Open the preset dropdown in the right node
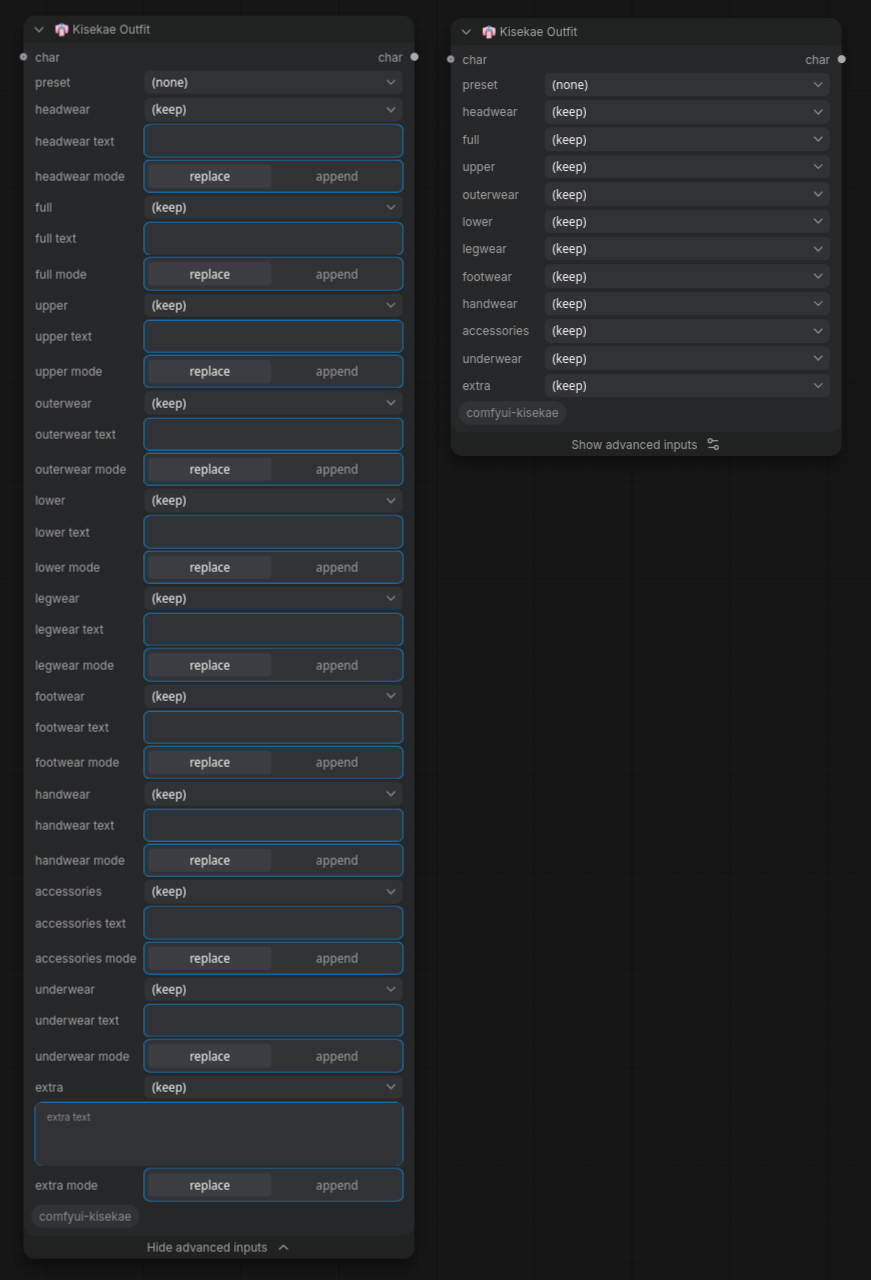 687,85
